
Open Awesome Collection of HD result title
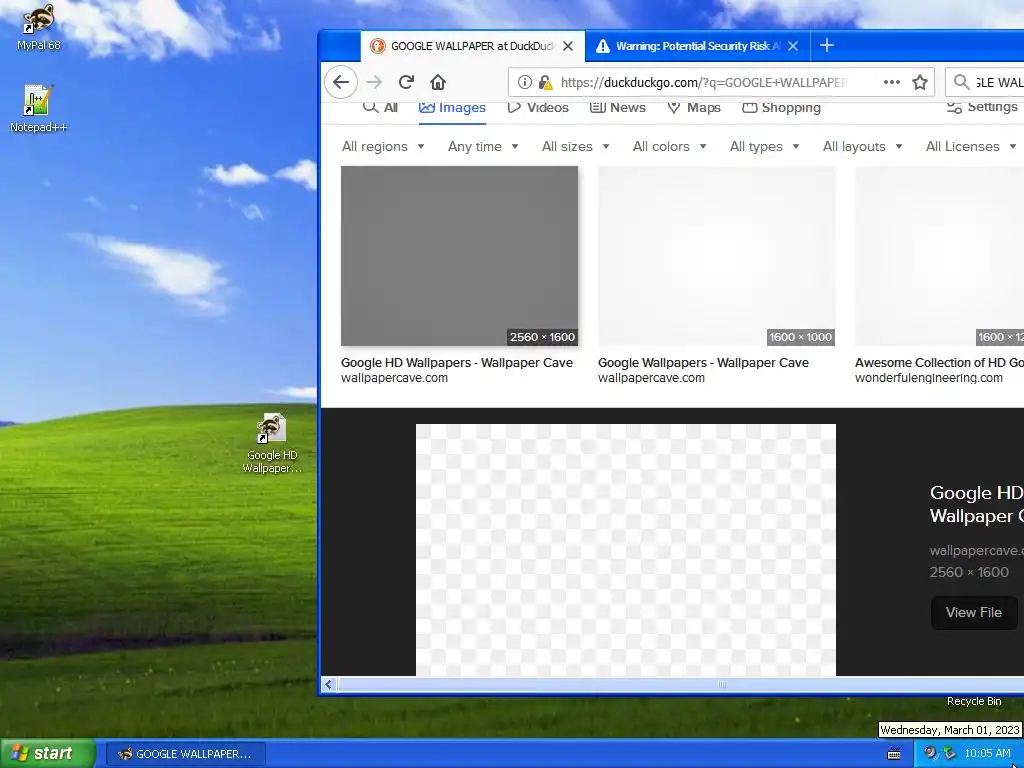point(939,362)
